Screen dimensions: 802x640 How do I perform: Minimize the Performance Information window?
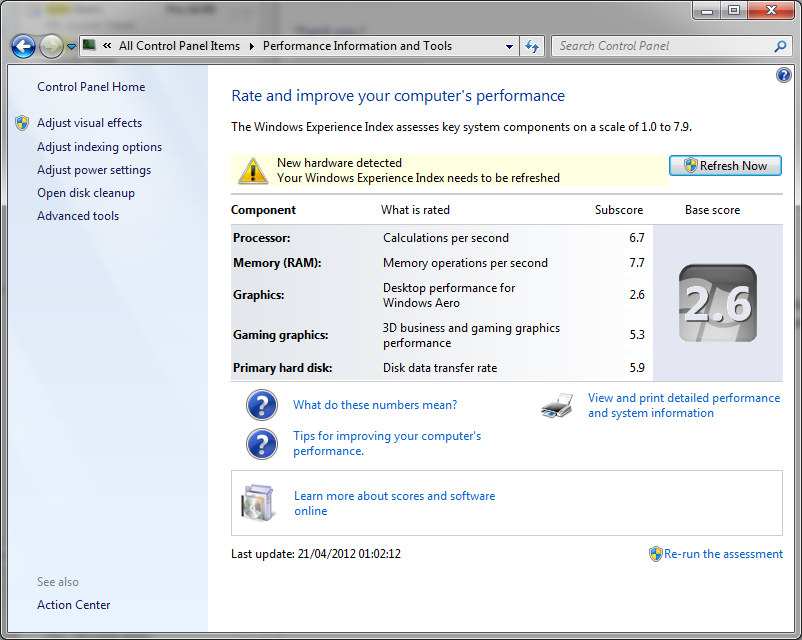tap(707, 10)
